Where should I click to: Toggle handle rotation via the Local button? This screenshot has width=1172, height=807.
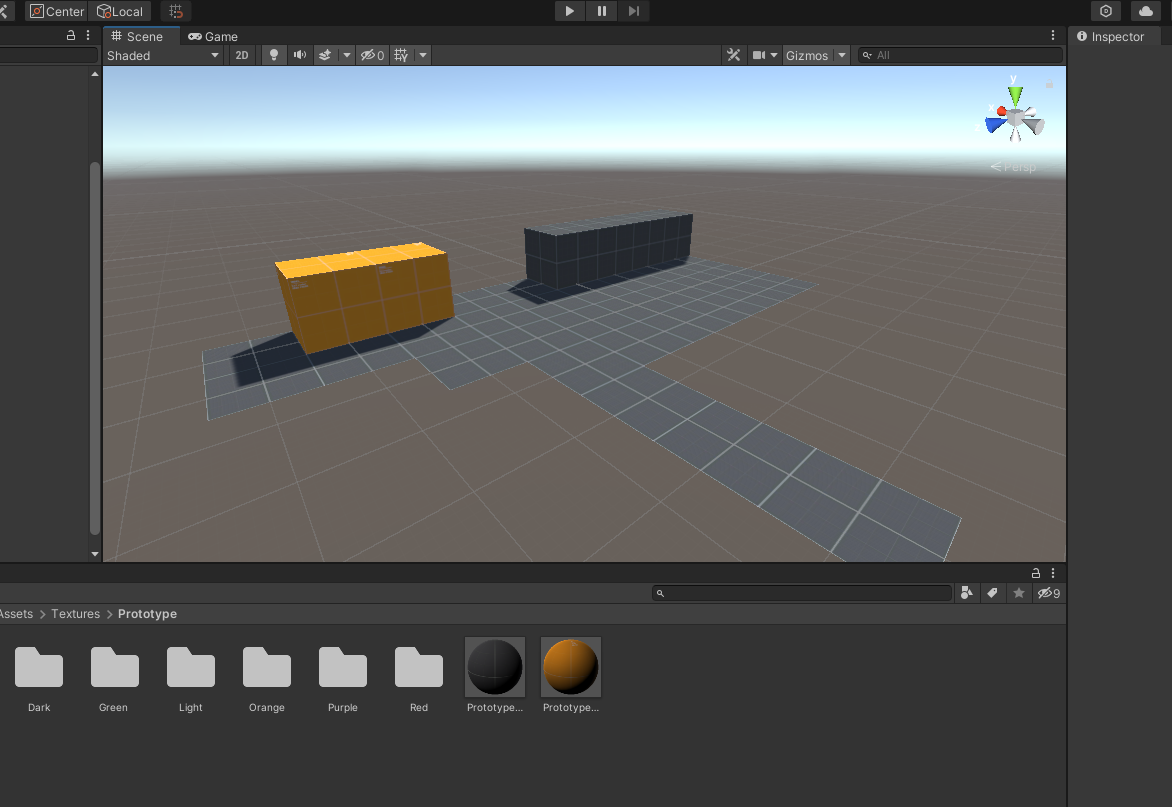click(120, 11)
